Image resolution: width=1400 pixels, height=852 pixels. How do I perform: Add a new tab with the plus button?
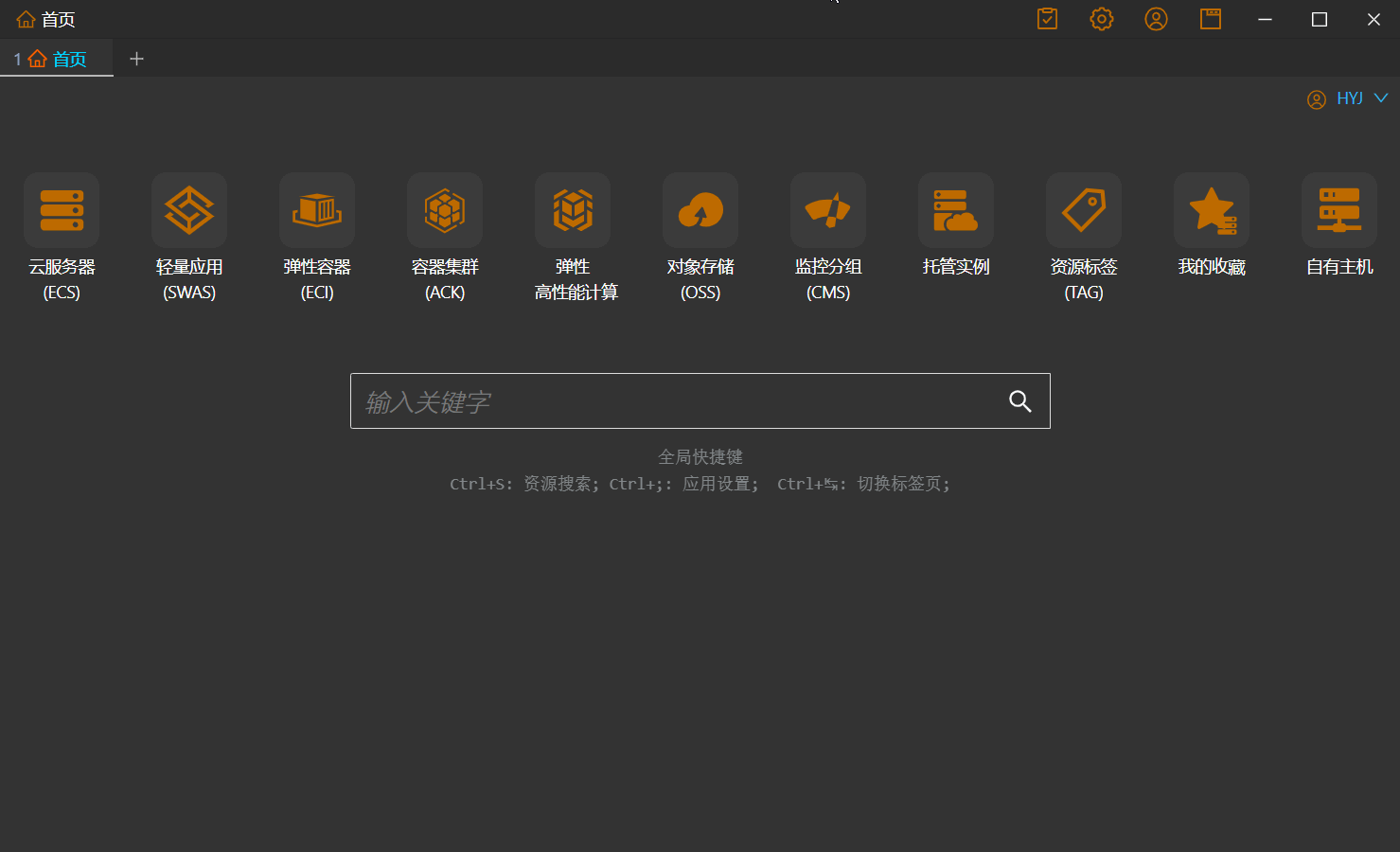point(136,59)
